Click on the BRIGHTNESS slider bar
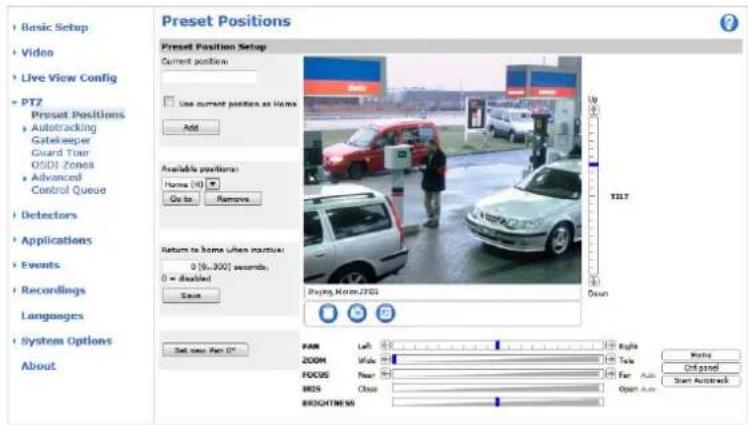Image resolution: width=748 pixels, height=425 pixels. 498,403
